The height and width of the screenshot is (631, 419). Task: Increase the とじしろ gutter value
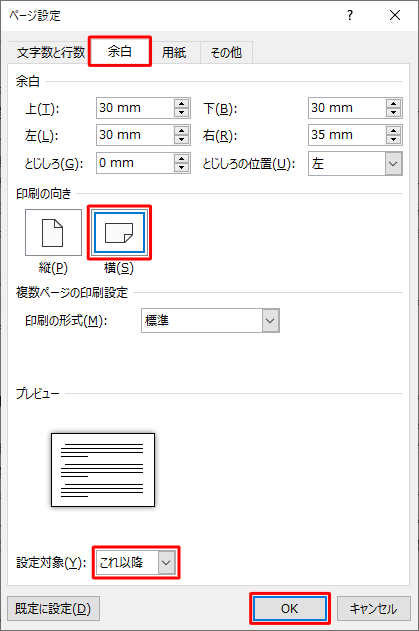tap(182, 159)
